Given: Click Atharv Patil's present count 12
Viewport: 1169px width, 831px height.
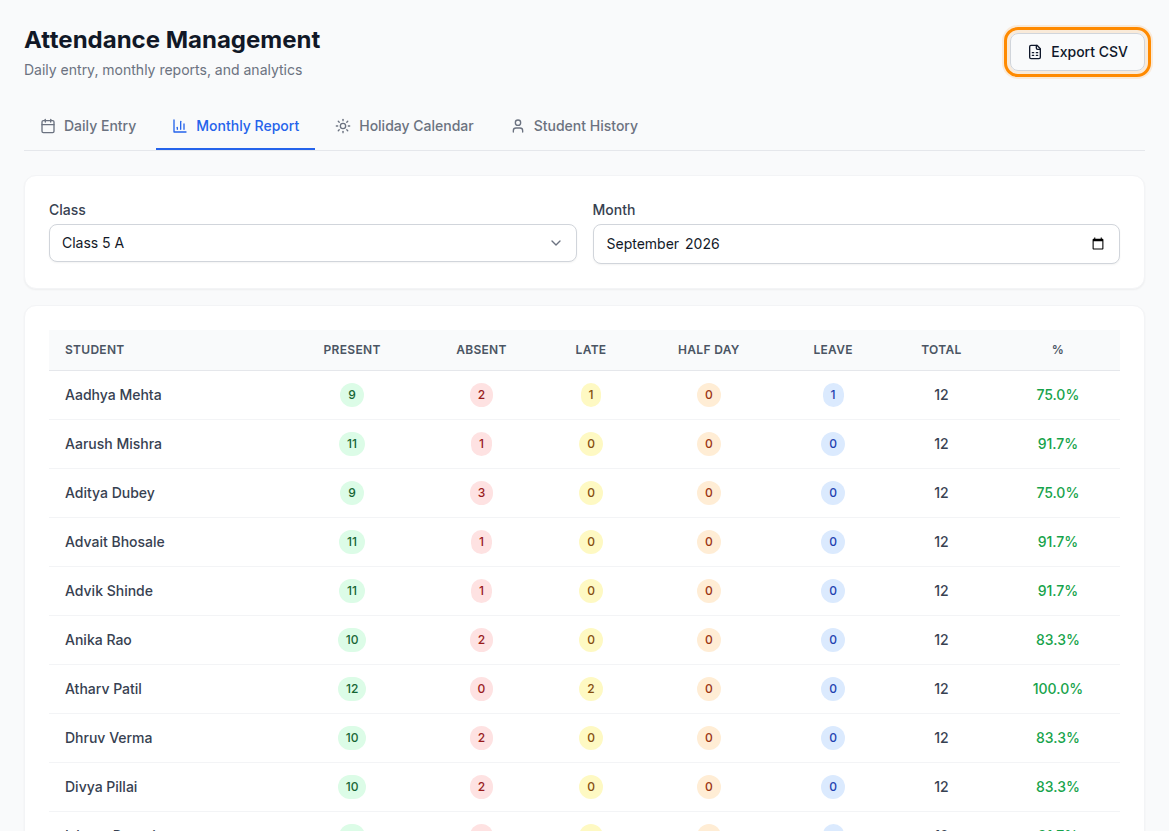Looking at the screenshot, I should 352,689.
